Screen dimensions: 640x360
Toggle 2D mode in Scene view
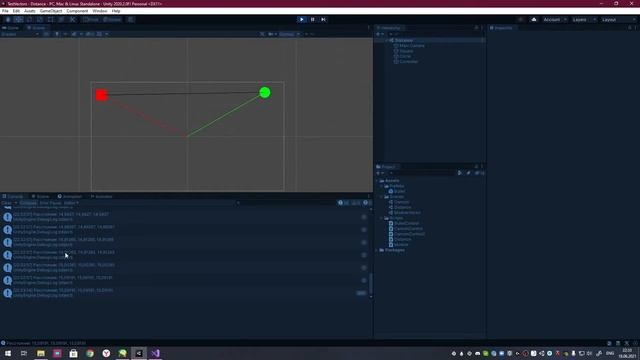point(46,34)
